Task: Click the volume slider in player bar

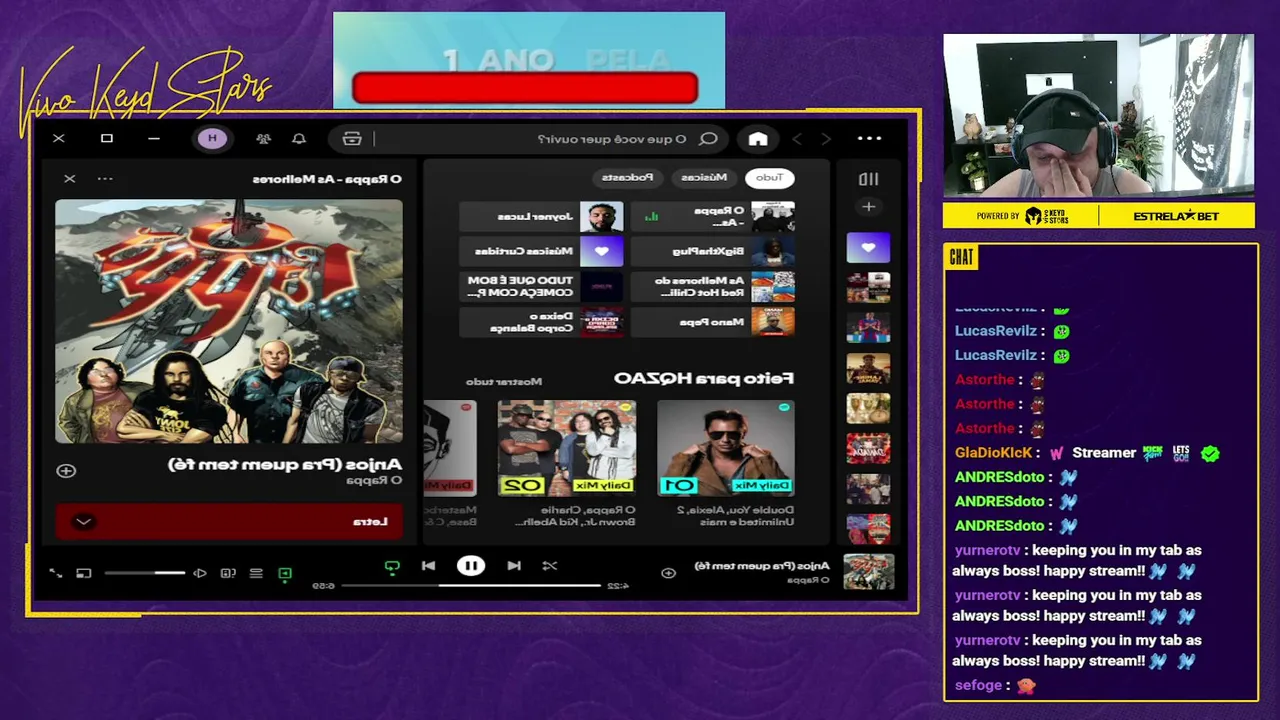Action: tap(144, 573)
